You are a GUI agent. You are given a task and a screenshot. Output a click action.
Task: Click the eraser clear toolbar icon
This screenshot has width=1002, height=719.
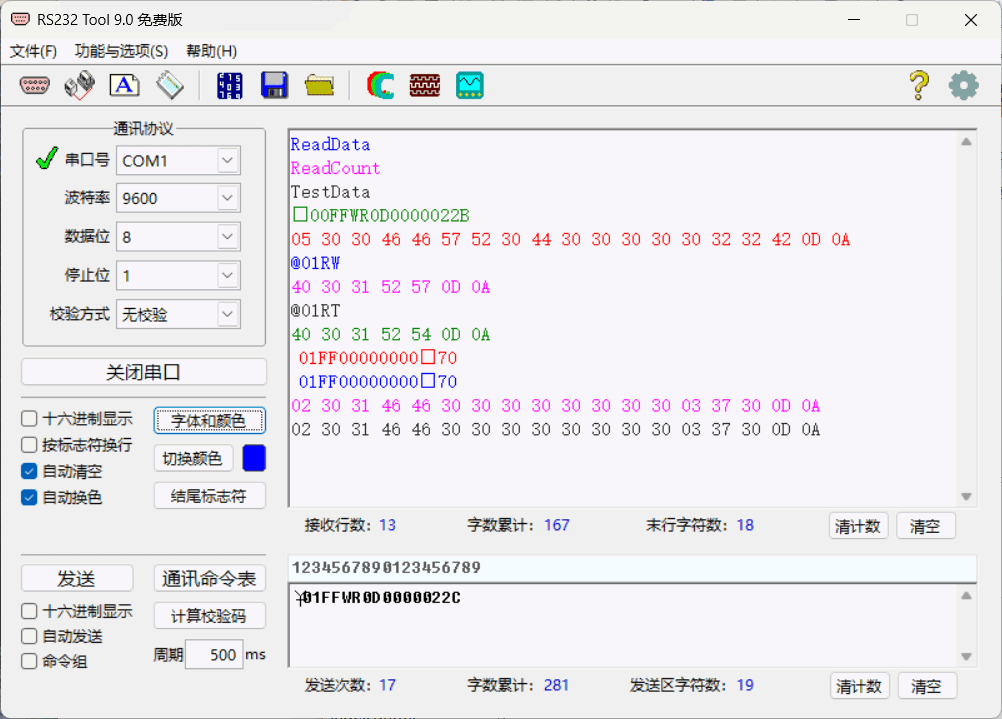[x=170, y=85]
